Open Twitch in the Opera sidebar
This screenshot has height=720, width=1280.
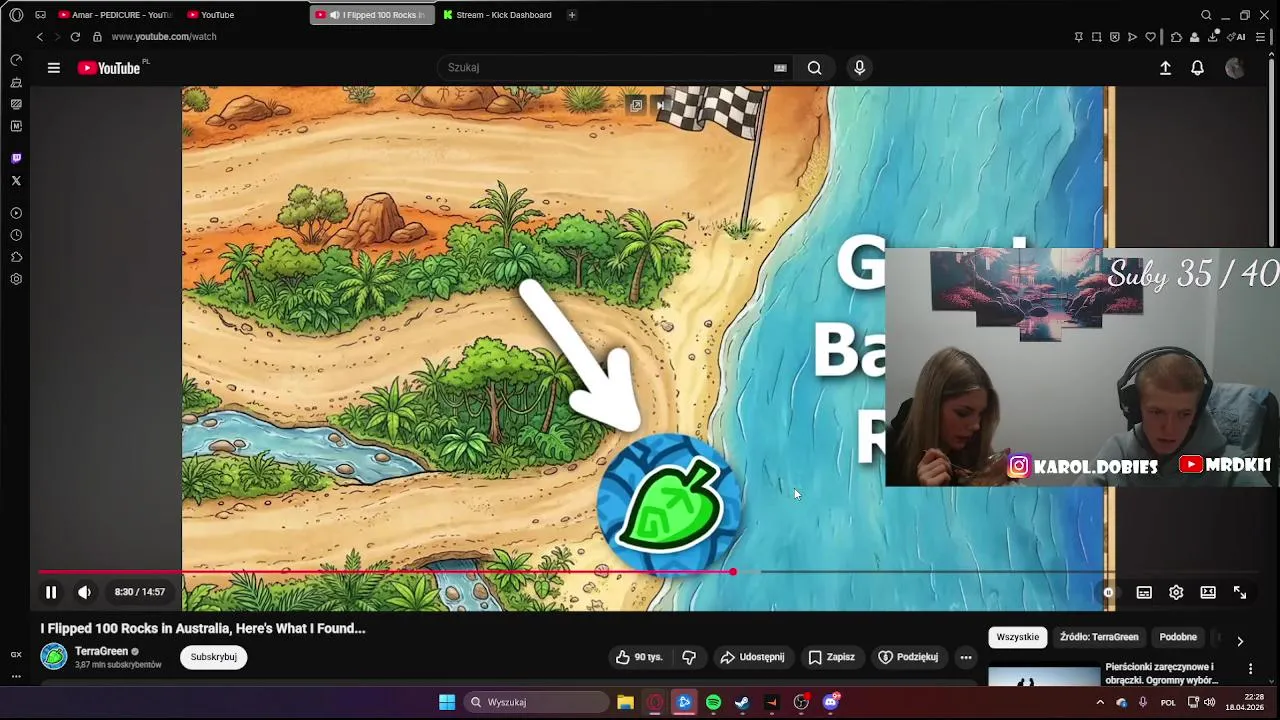coord(16,158)
